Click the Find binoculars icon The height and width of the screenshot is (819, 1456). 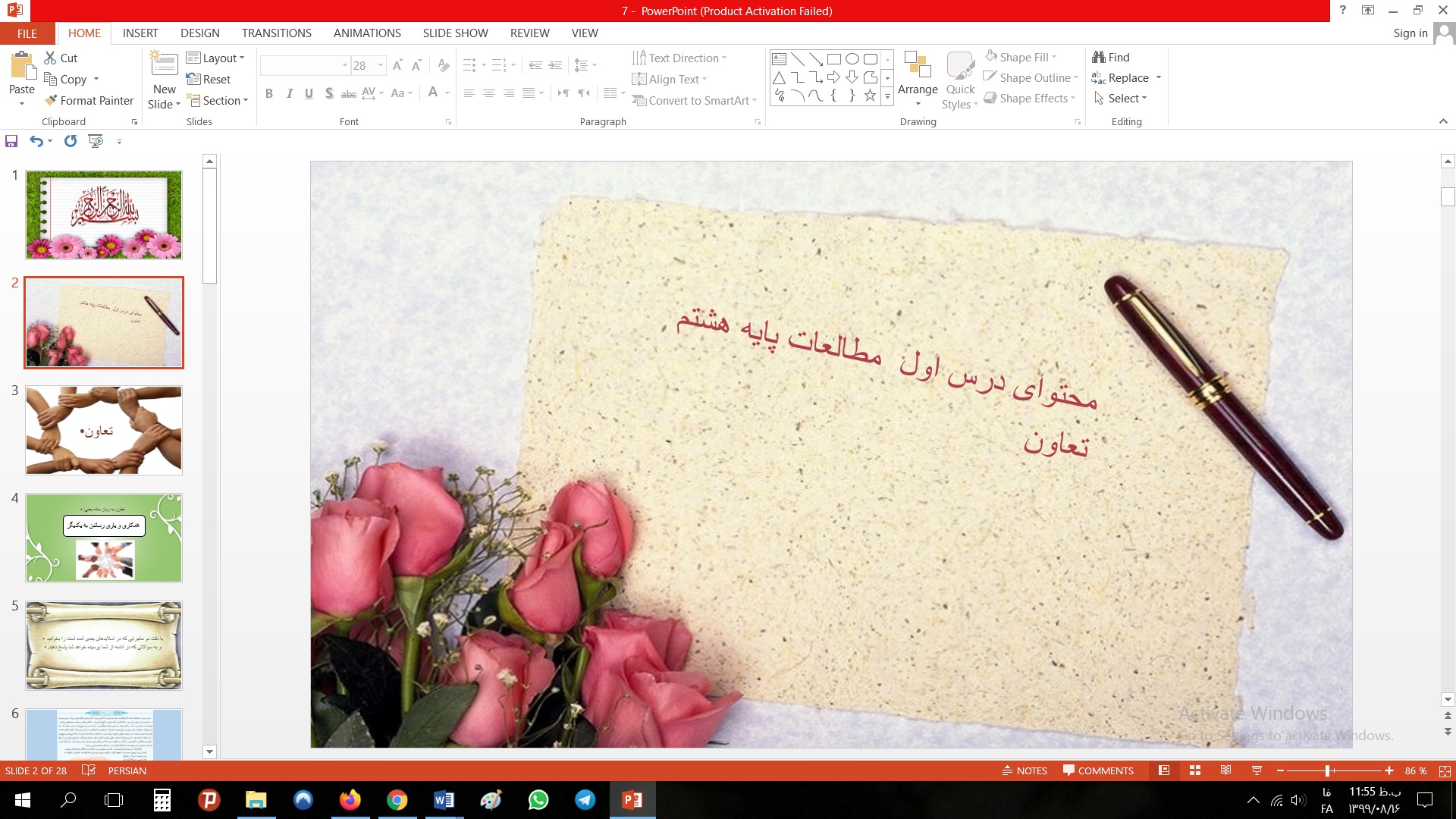(x=1098, y=57)
